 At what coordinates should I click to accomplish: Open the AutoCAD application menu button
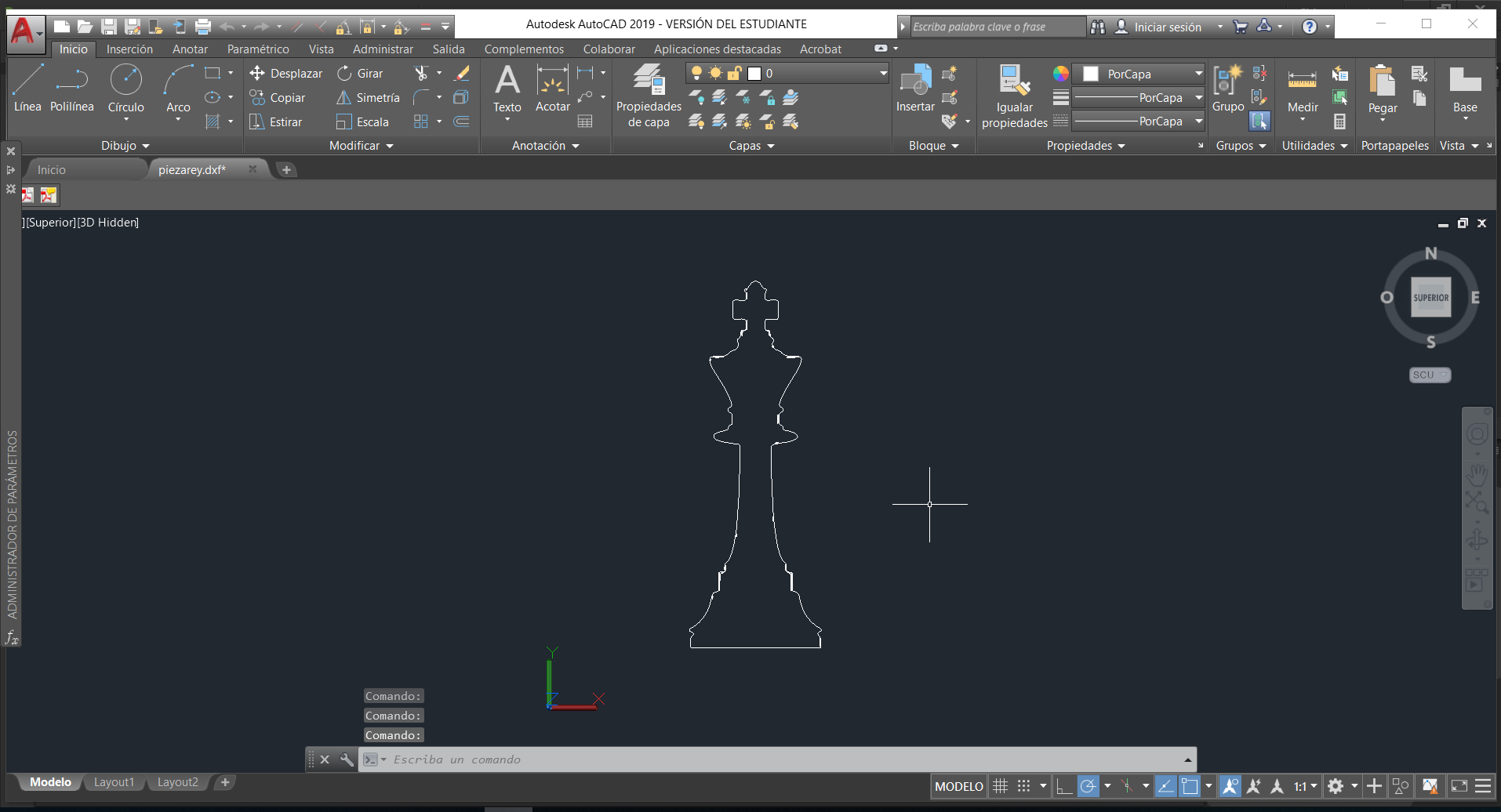(24, 33)
